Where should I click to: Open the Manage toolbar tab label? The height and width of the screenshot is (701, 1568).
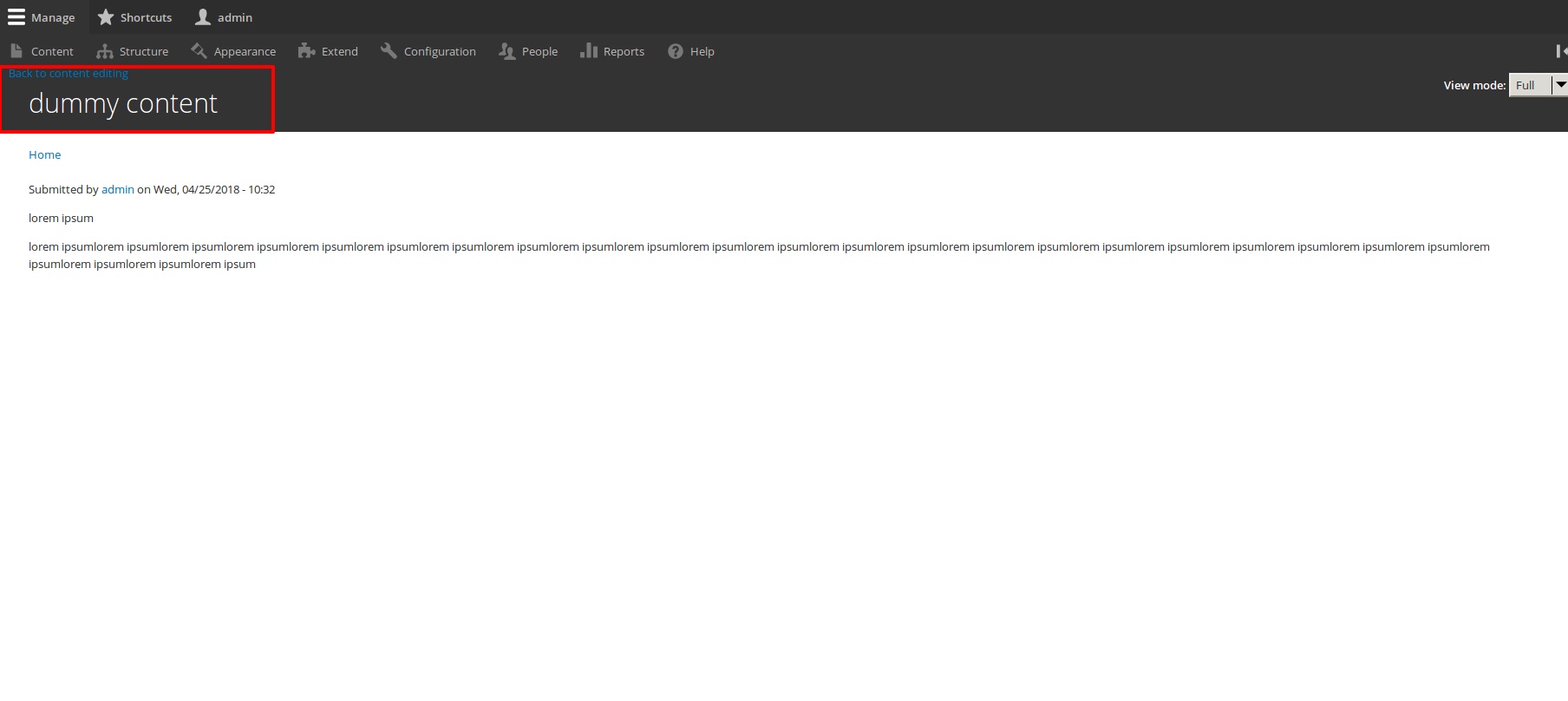(53, 17)
